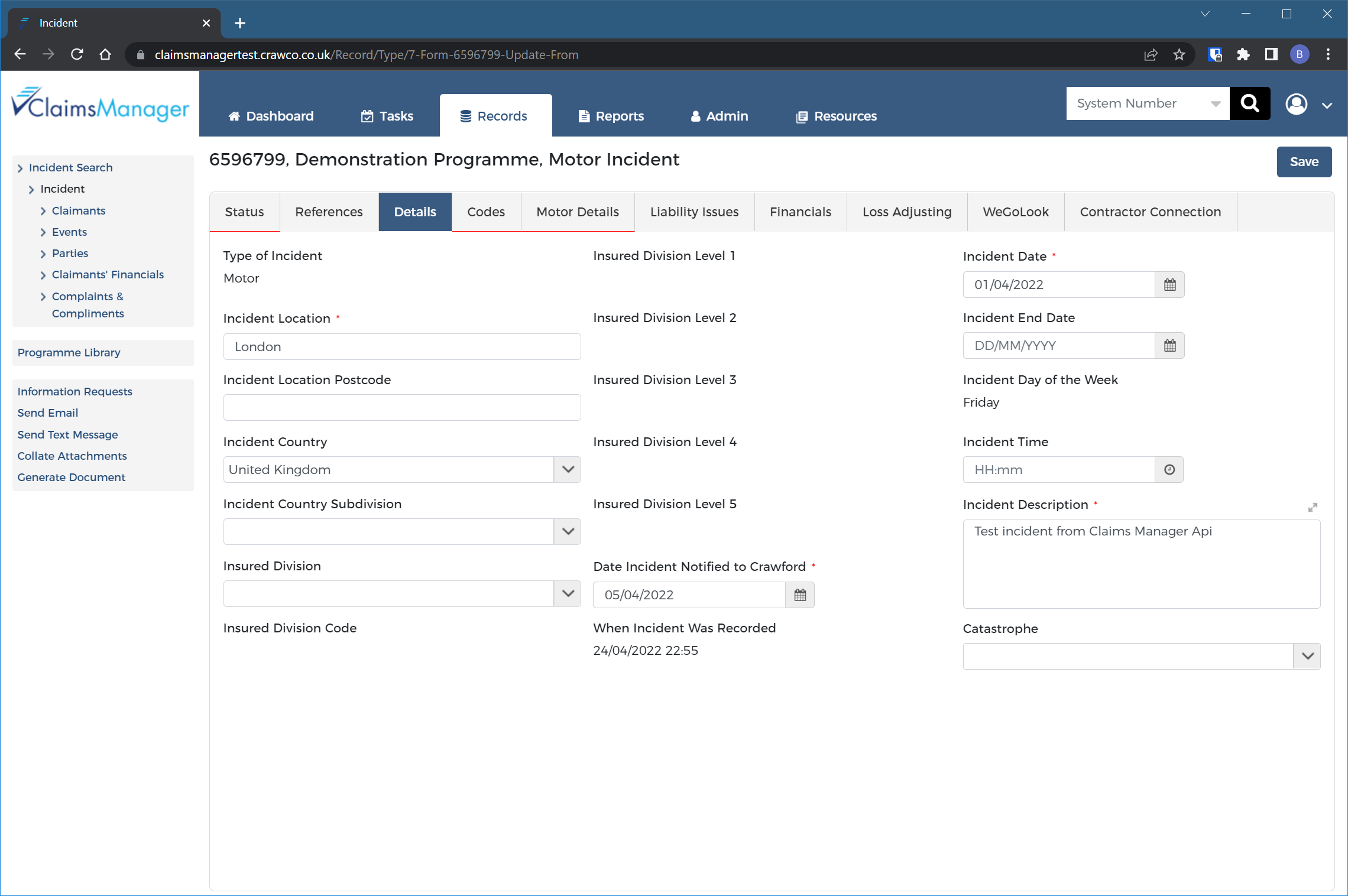Click the Generate Document link
The height and width of the screenshot is (896, 1348).
[x=71, y=478]
